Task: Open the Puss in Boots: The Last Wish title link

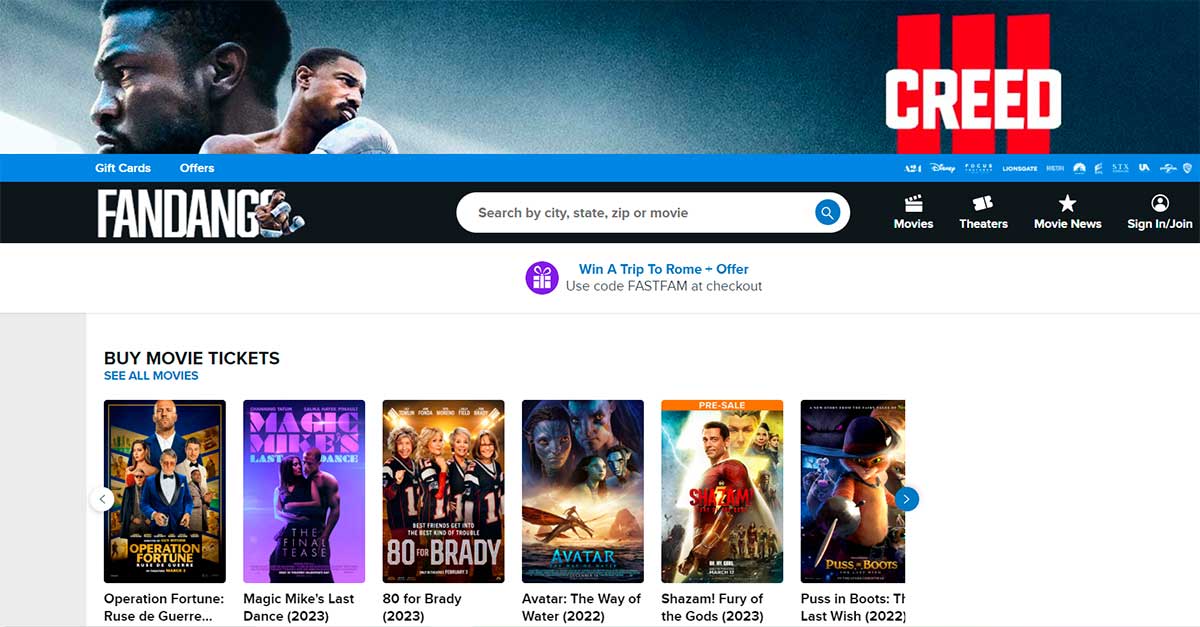Action: (853, 607)
